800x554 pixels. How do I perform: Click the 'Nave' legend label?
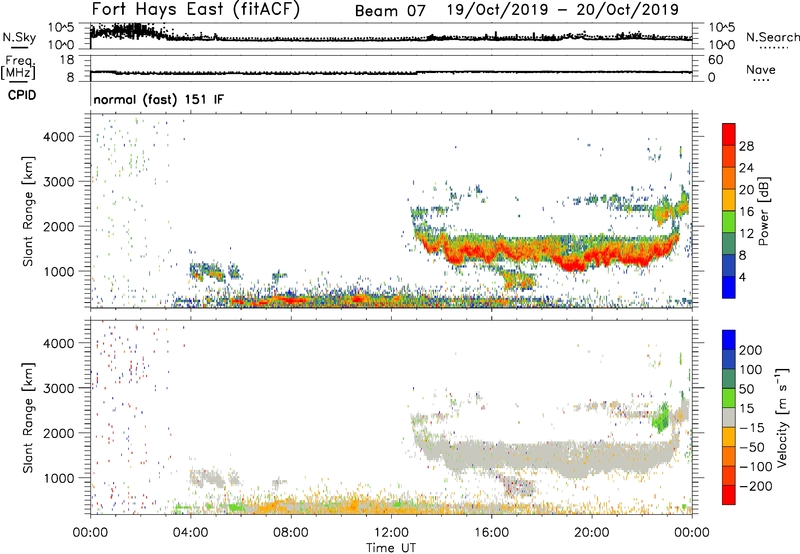tap(760, 69)
